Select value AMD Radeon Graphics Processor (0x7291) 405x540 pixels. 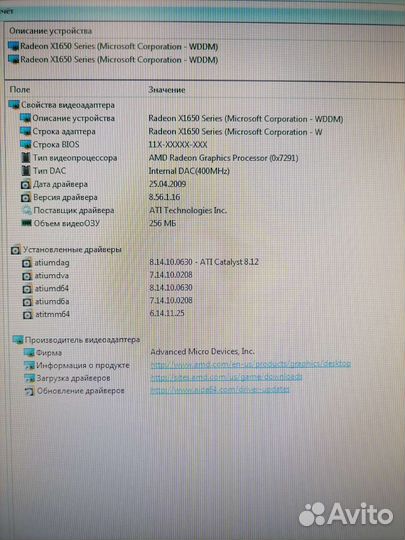tap(224, 158)
